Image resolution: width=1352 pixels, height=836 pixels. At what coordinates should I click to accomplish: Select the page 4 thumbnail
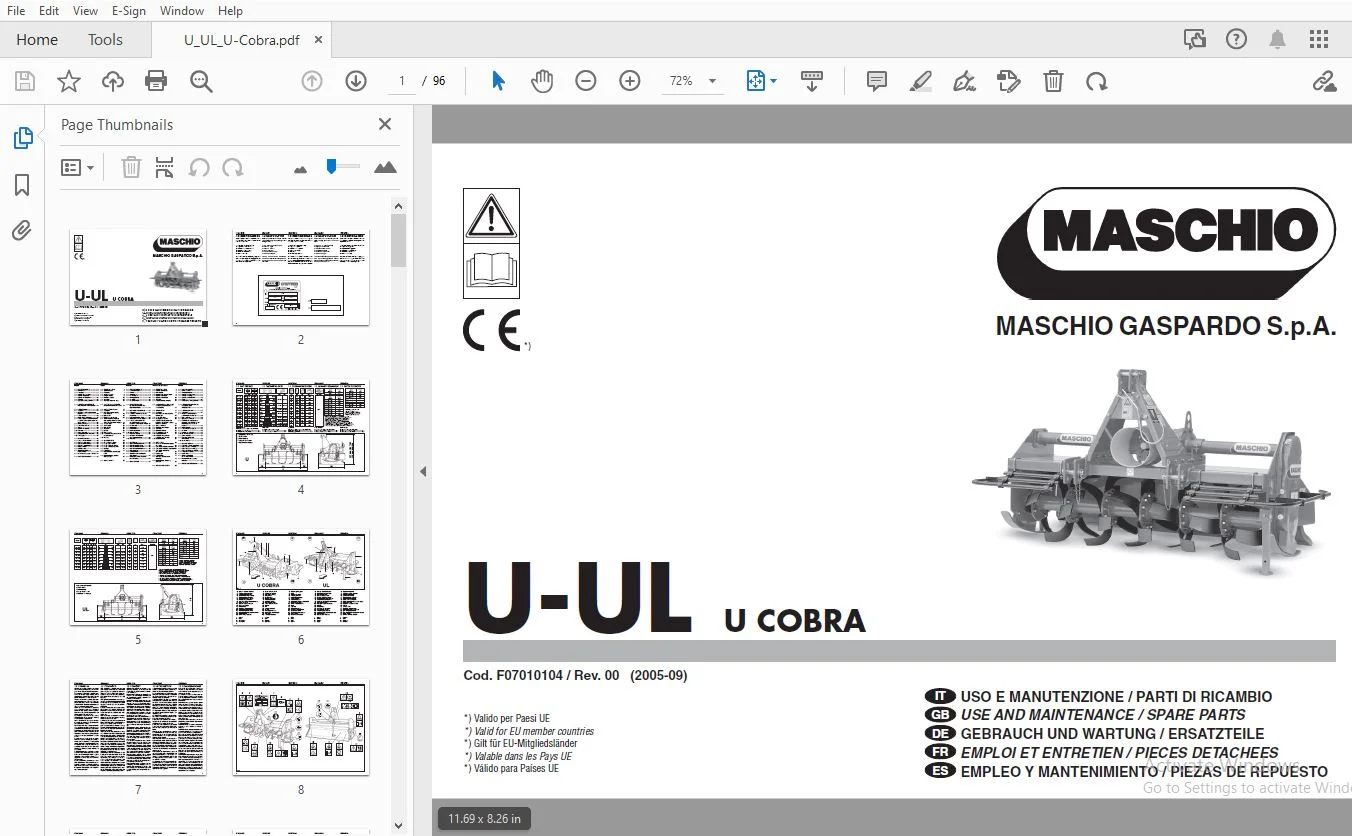pyautogui.click(x=301, y=427)
